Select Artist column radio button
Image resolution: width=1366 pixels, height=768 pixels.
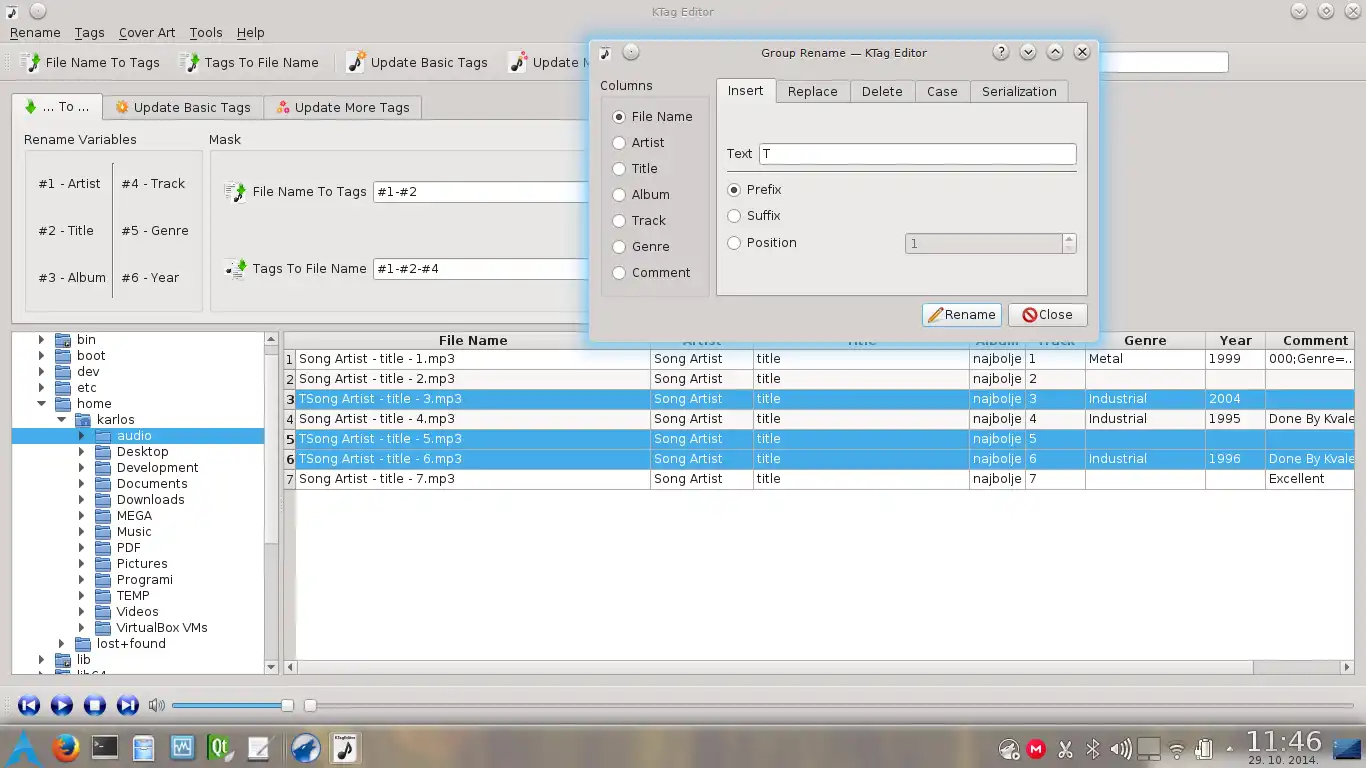619,143
